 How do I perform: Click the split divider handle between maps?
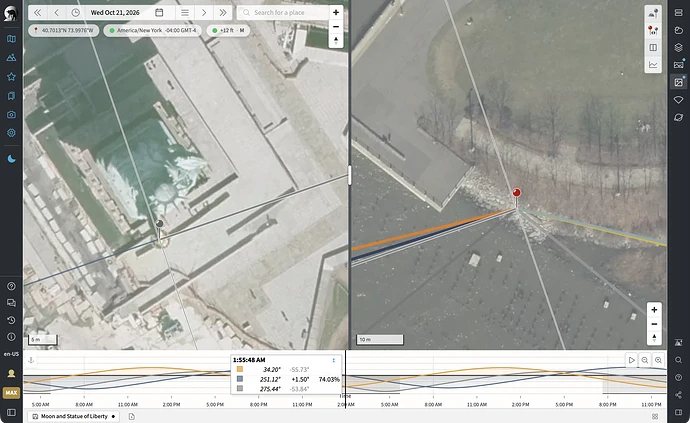(349, 175)
